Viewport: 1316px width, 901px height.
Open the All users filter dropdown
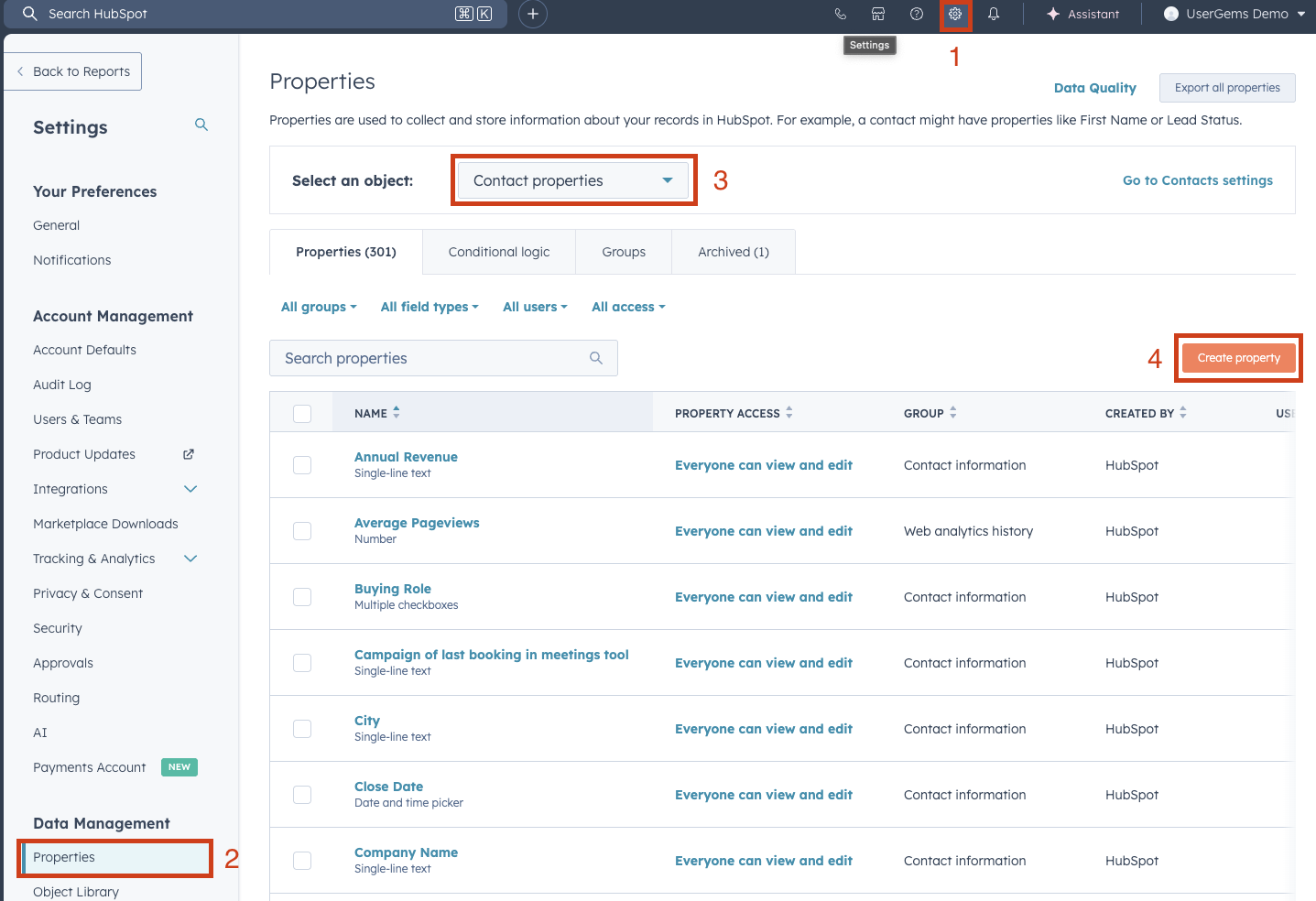(535, 307)
